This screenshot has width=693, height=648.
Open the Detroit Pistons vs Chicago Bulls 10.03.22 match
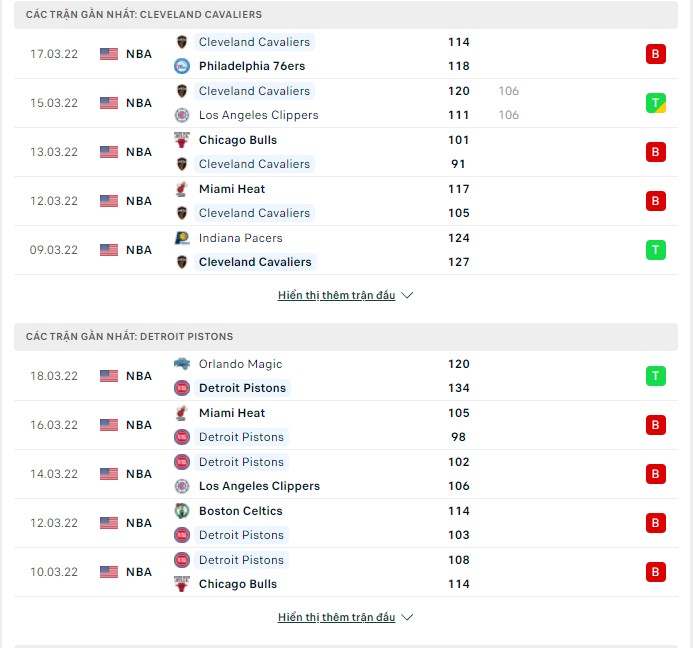click(346, 572)
